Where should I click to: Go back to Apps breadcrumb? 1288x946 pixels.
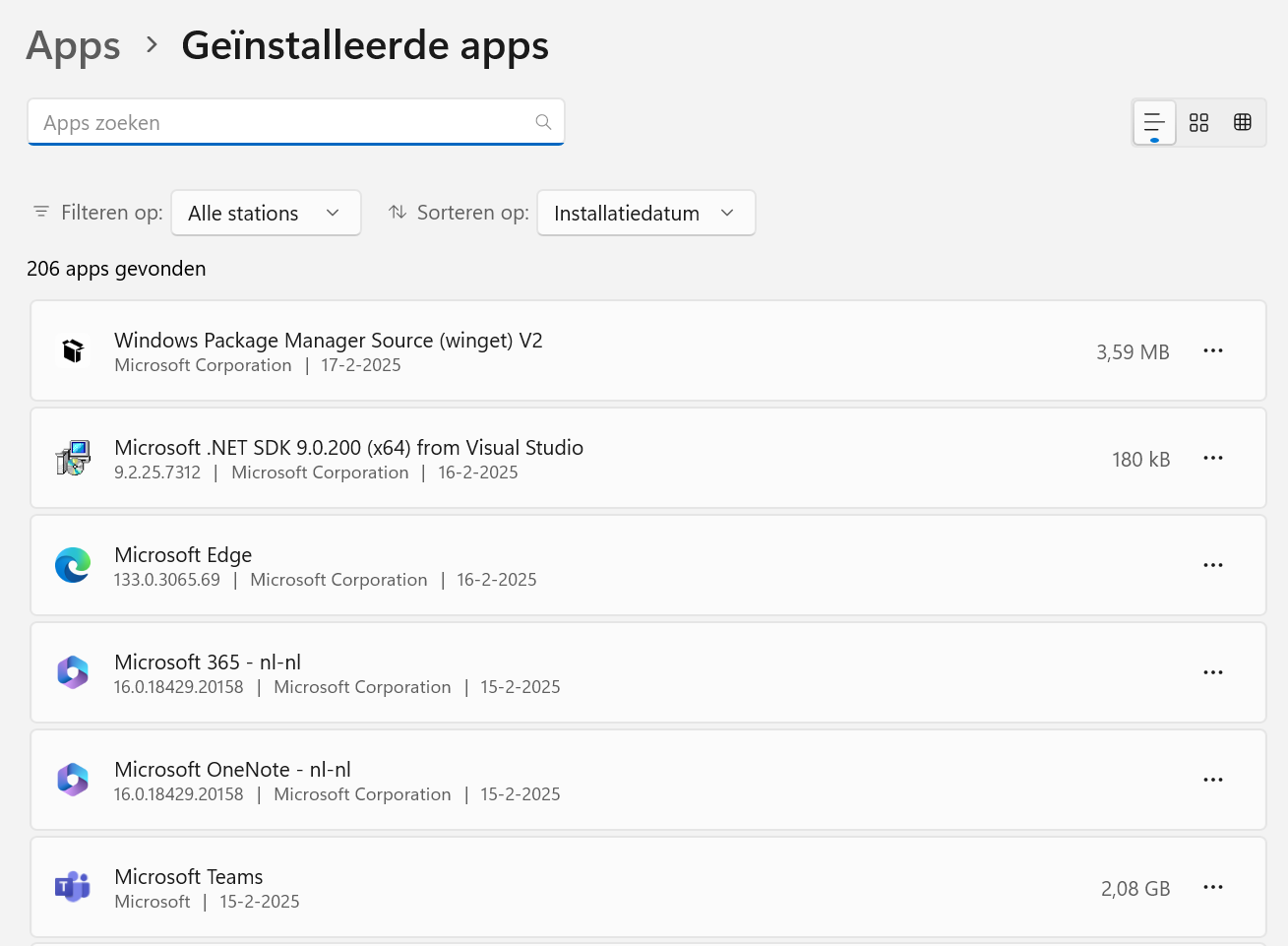tap(74, 45)
